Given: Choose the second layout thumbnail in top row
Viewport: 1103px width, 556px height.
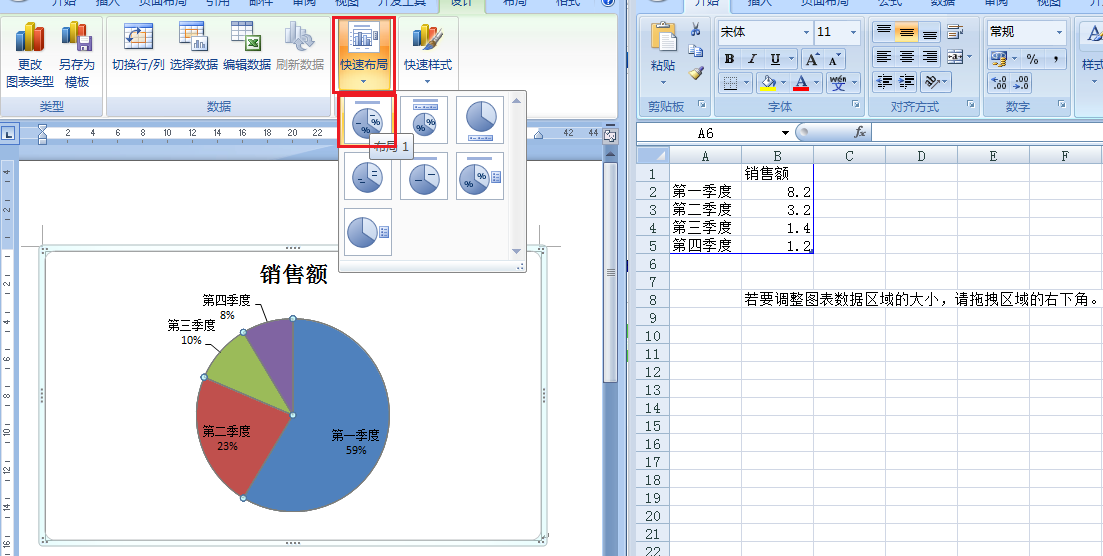Looking at the screenshot, I should (424, 120).
